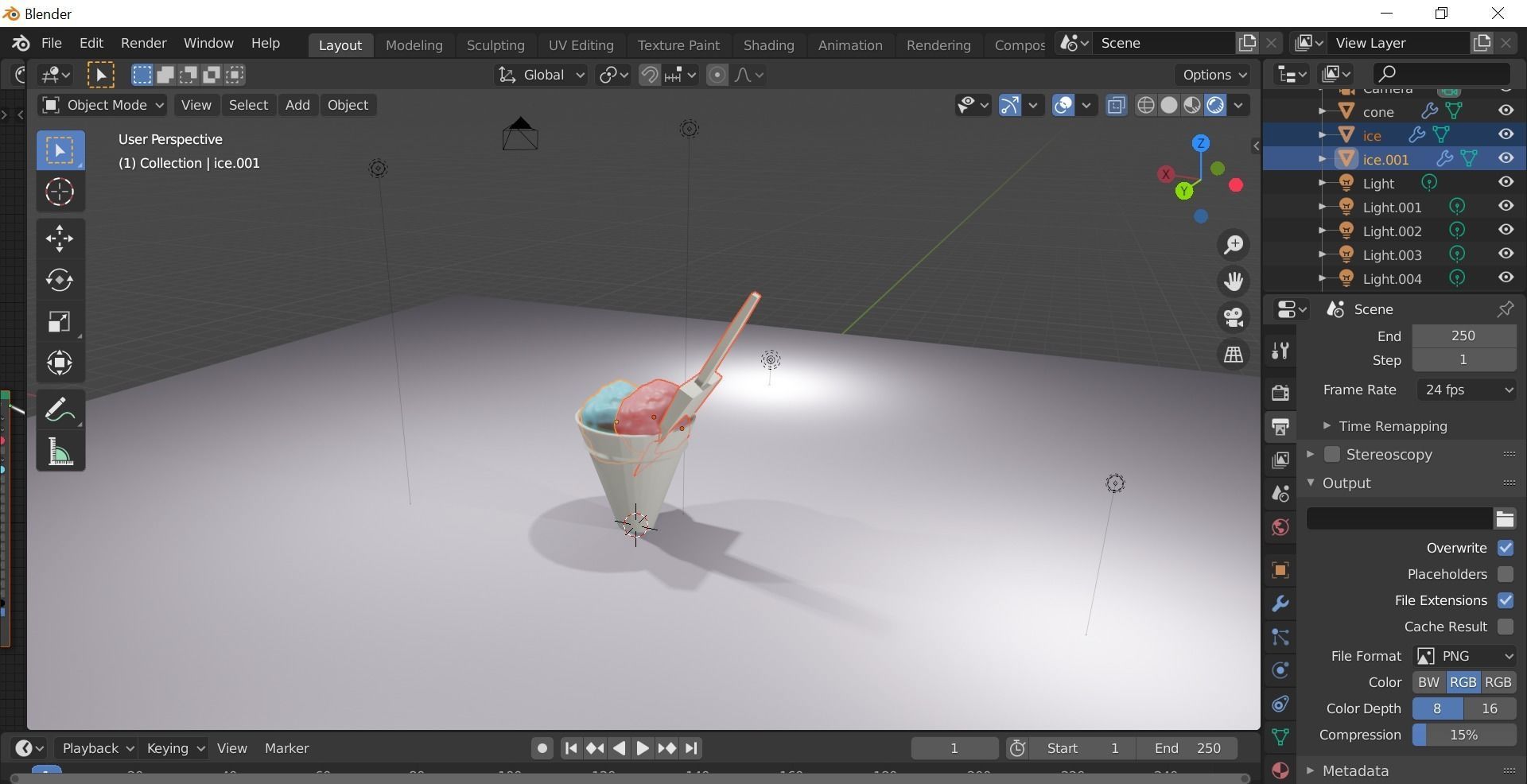Toggle the Overwrite checkbox

(x=1505, y=549)
